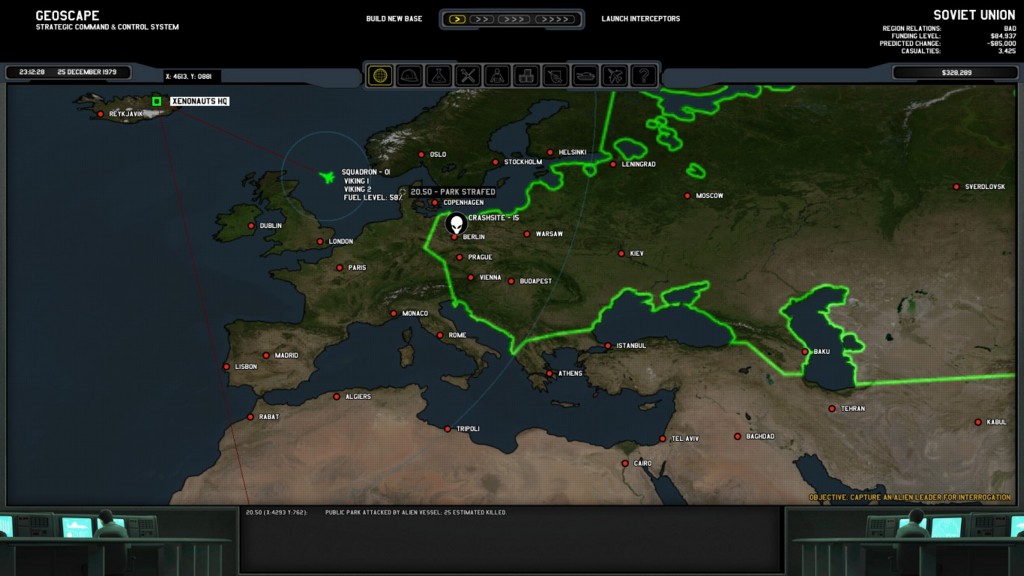The image size is (1024, 576).
Task: Open the Vehicles tank icon
Action: point(585,76)
